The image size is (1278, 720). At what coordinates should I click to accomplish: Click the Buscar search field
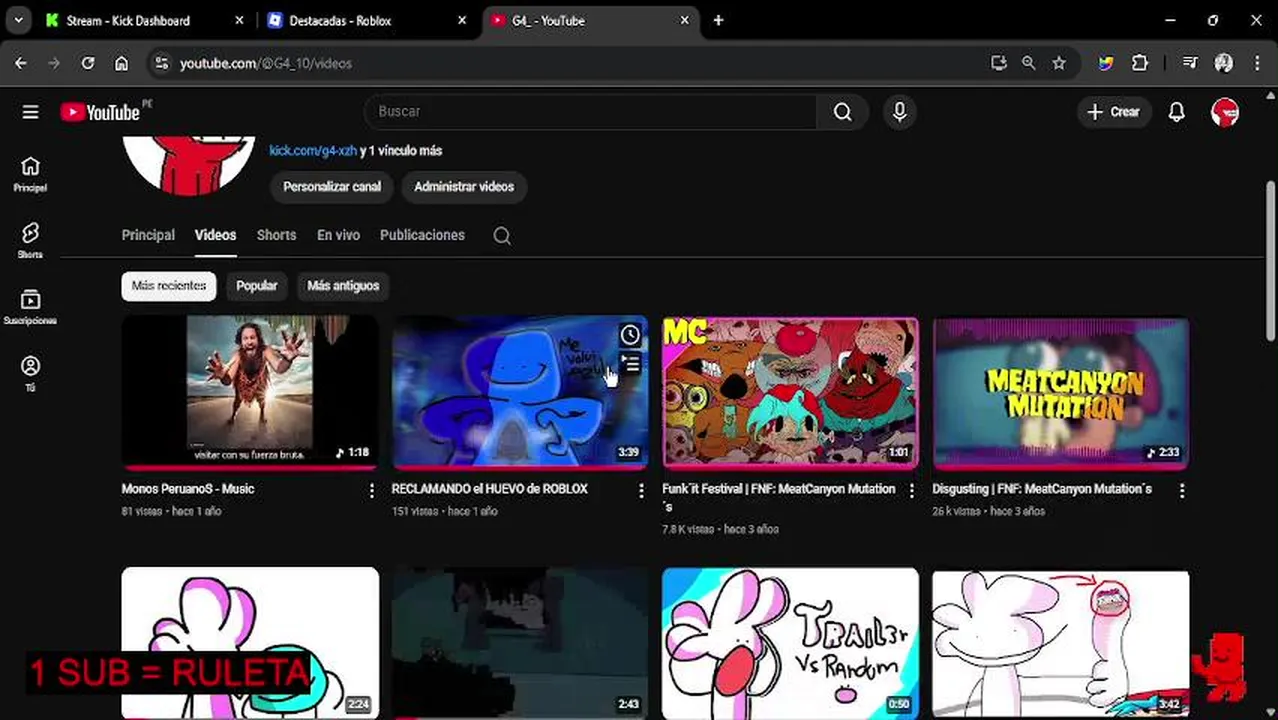(x=591, y=112)
